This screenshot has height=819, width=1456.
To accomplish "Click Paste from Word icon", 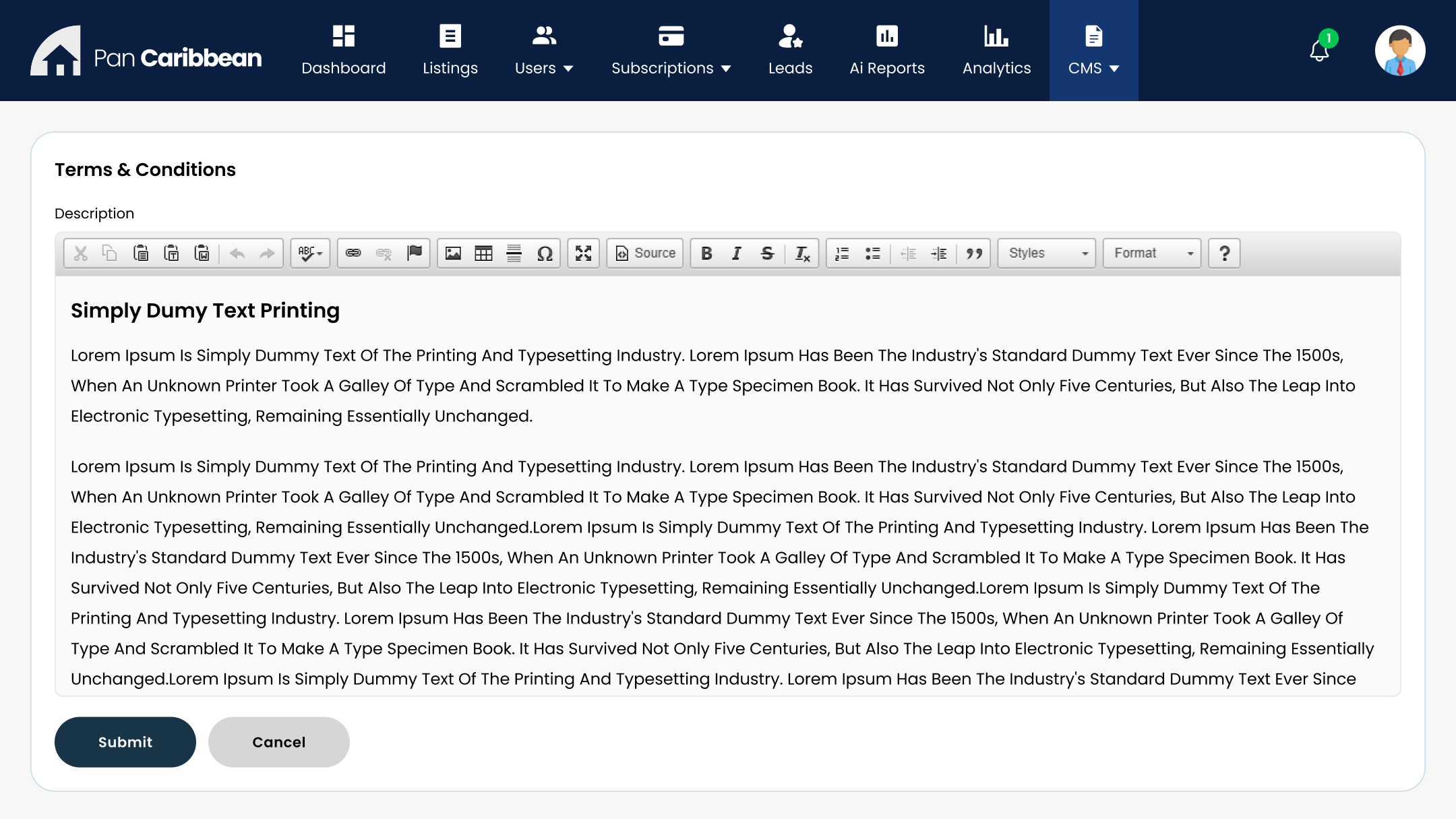I will click(x=202, y=253).
